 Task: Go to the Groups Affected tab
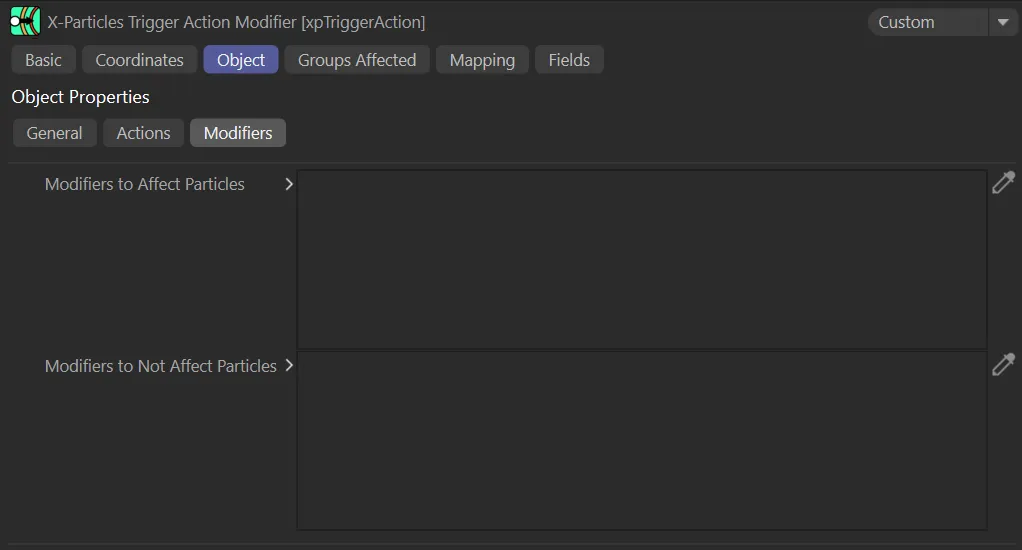pos(357,60)
